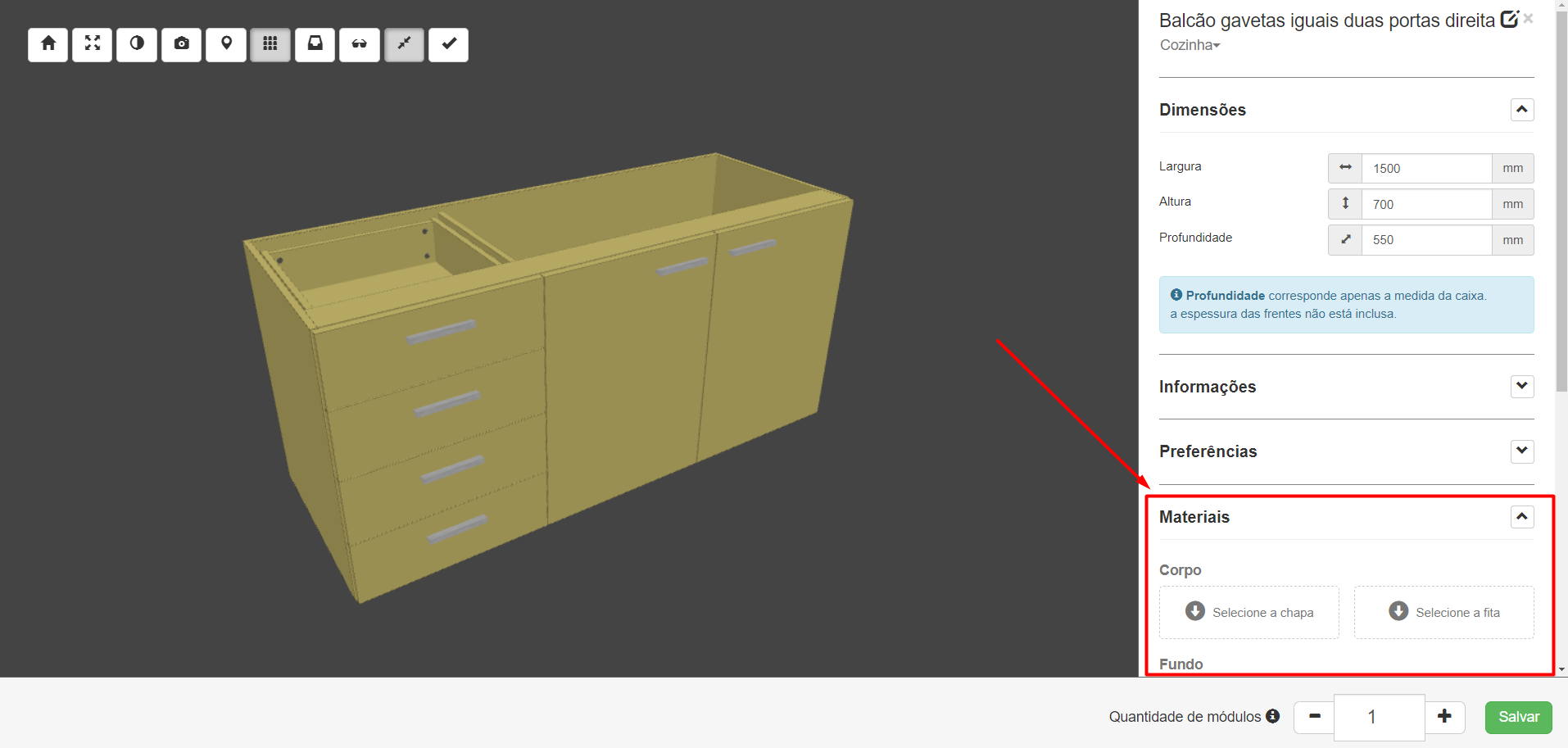Expand the Preferências section
Screen dimensions: 1568x748
coord(1522,451)
